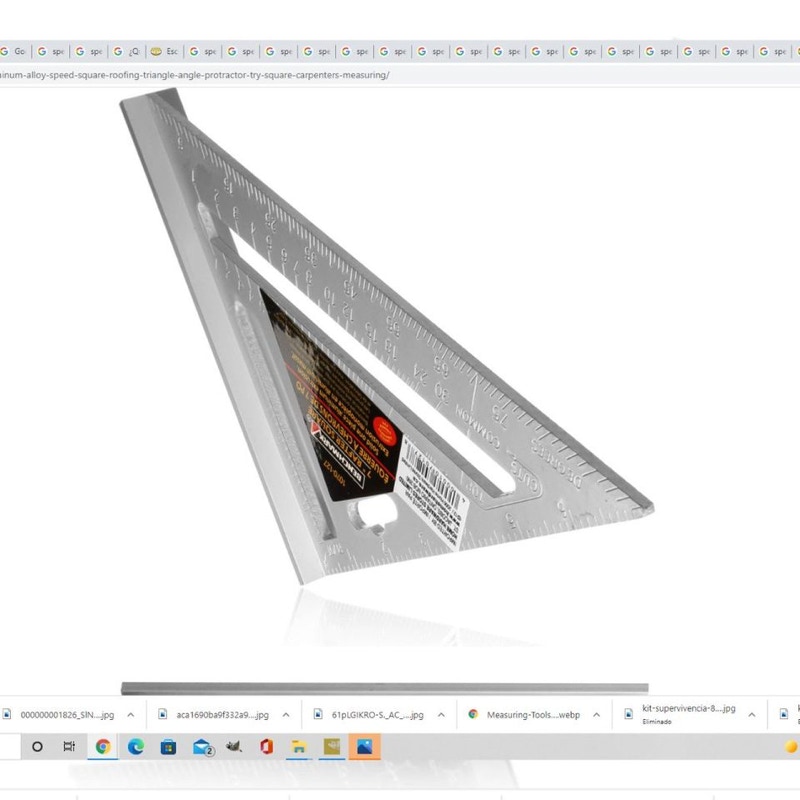The image size is (800, 800).
Task: Open the Mail app with 2 unread
Action: tap(202, 746)
